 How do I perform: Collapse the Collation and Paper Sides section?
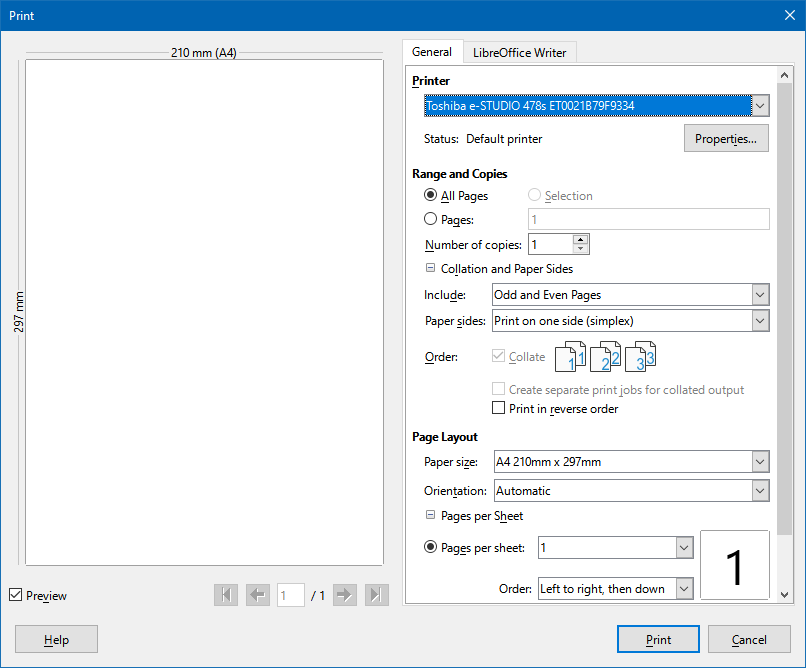(431, 268)
